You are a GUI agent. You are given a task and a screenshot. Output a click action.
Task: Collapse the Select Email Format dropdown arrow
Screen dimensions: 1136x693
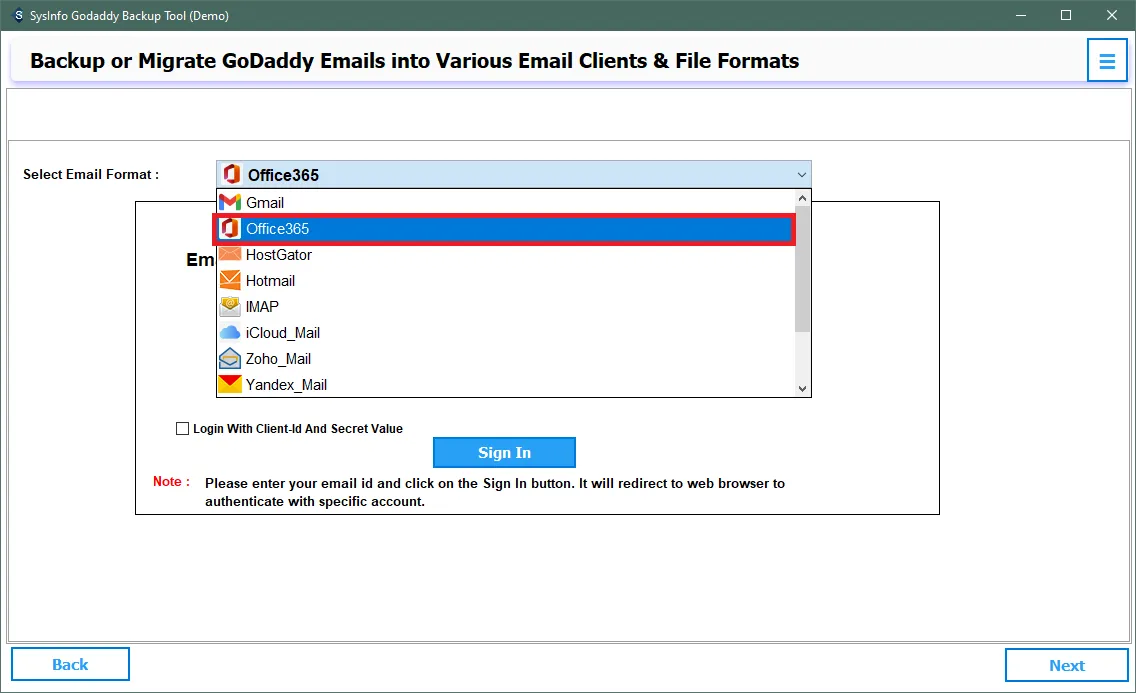coord(801,175)
